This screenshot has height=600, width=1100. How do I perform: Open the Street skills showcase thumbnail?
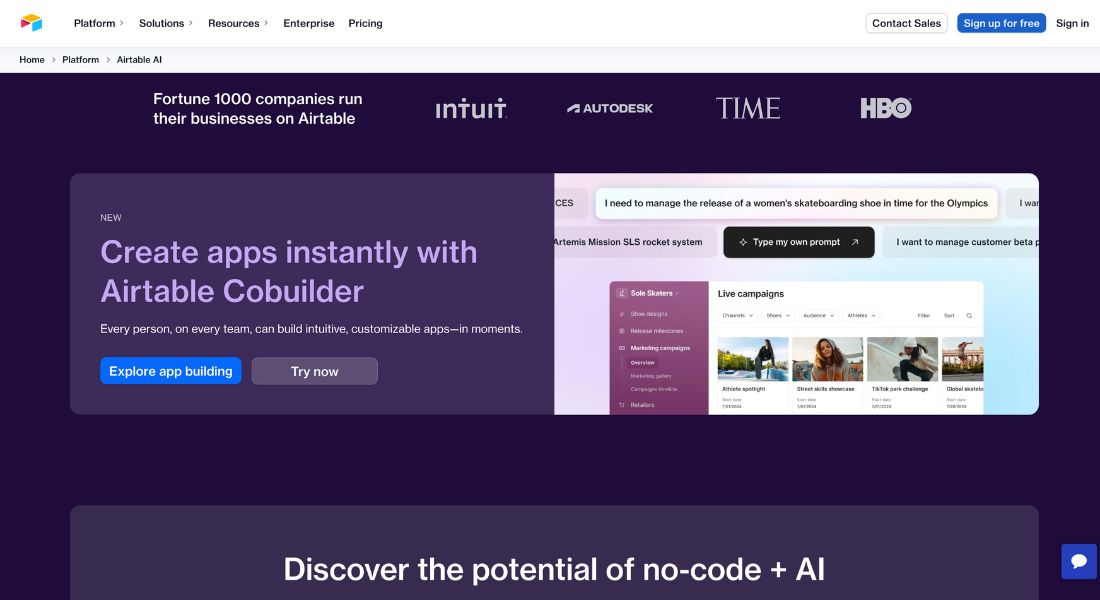click(x=827, y=359)
